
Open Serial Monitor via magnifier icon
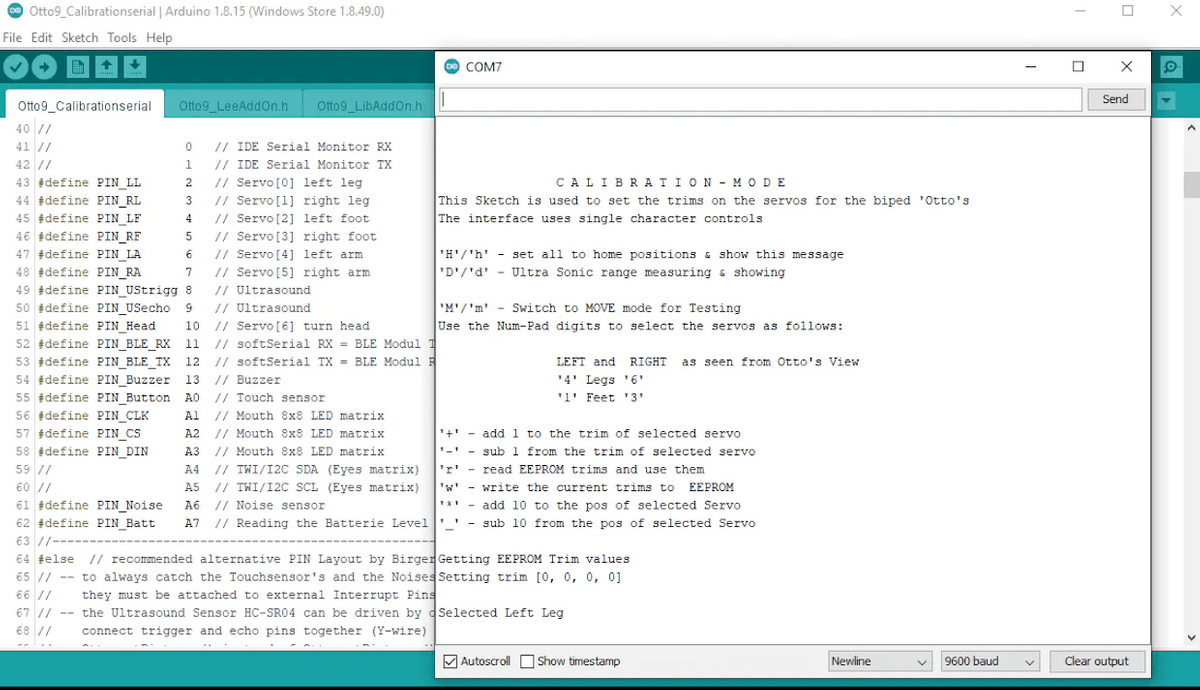(x=1171, y=67)
